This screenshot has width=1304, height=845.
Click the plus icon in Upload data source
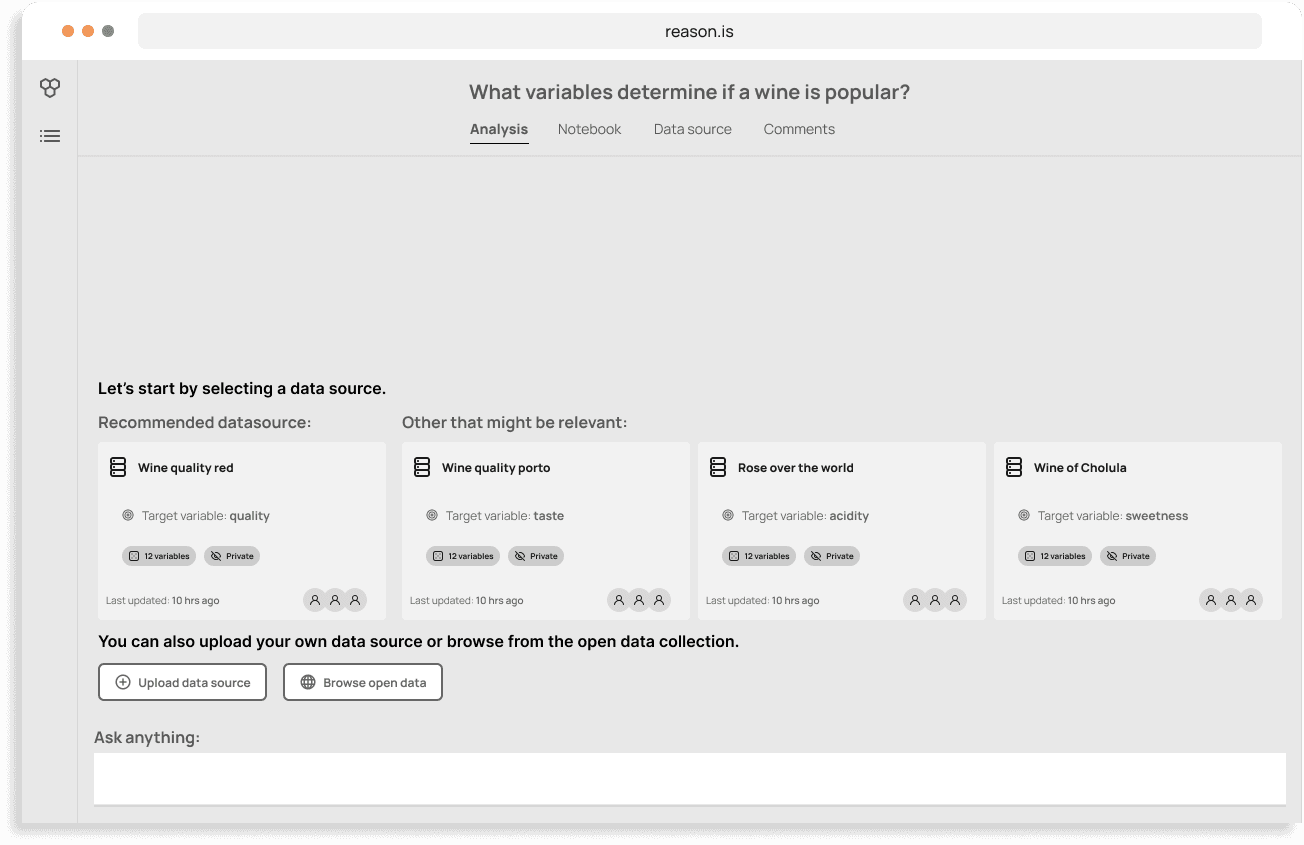[122, 681]
